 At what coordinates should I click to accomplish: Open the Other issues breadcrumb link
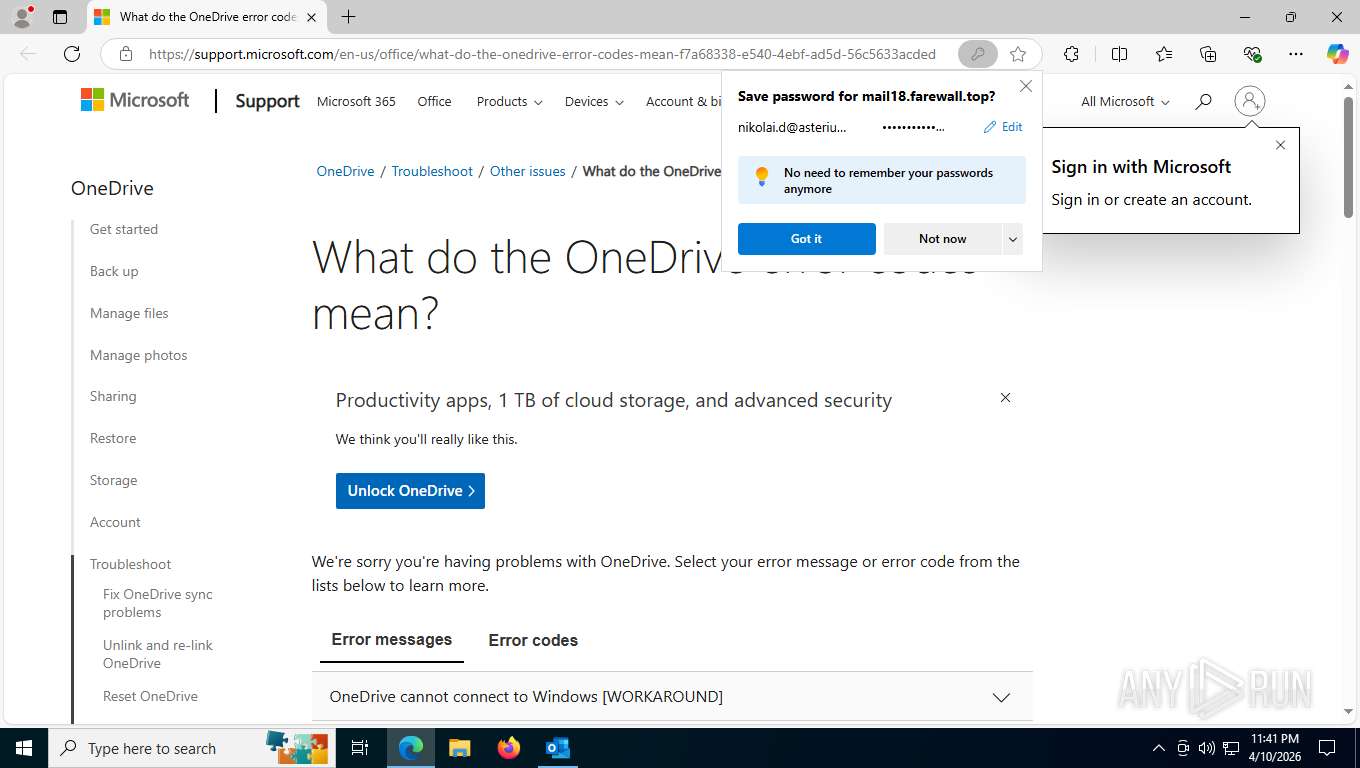click(528, 171)
